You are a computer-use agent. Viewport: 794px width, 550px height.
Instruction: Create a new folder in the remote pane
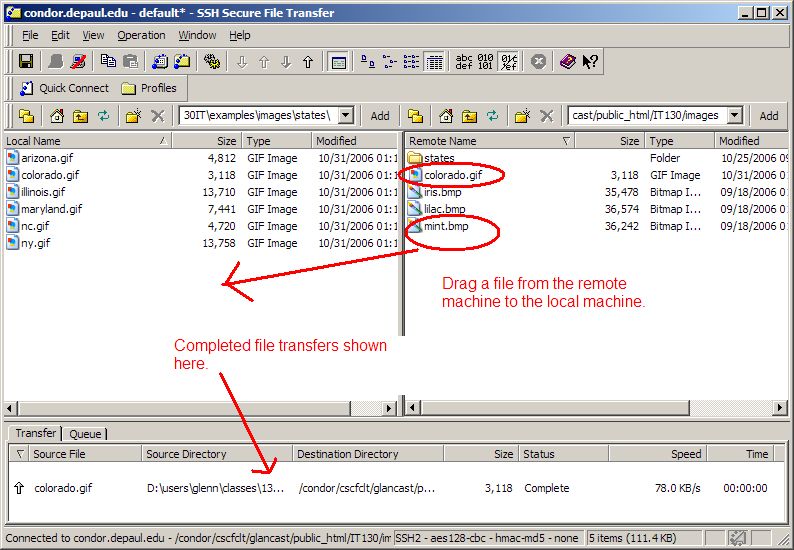523,116
